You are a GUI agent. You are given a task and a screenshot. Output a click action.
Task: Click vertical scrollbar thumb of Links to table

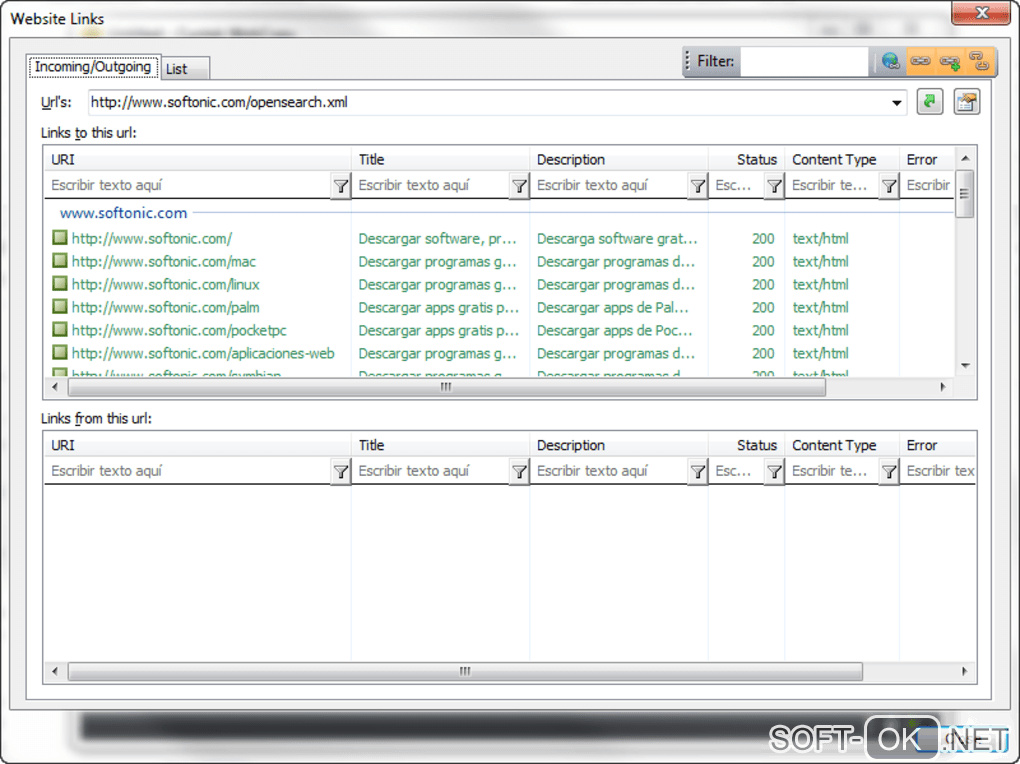pos(965,193)
